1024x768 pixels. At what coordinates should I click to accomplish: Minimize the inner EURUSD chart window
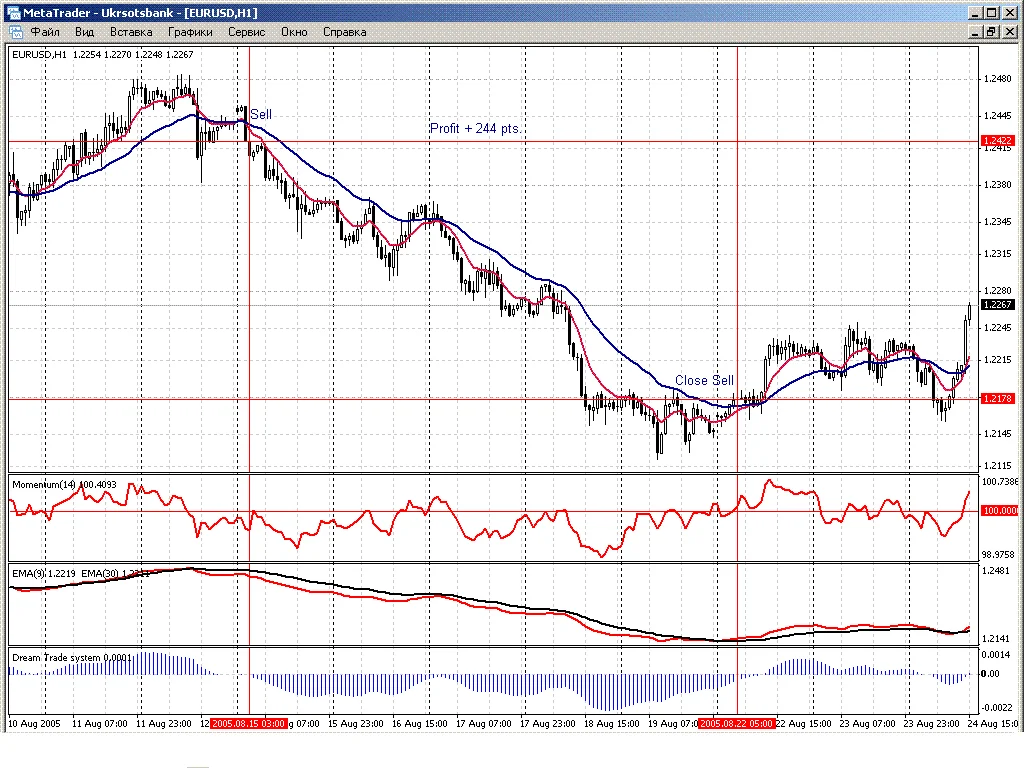pyautogui.click(x=974, y=32)
